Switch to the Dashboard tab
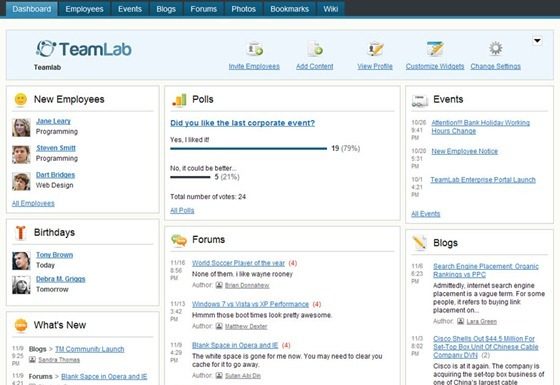Screen dimensions: 560x385 coord(32,9)
